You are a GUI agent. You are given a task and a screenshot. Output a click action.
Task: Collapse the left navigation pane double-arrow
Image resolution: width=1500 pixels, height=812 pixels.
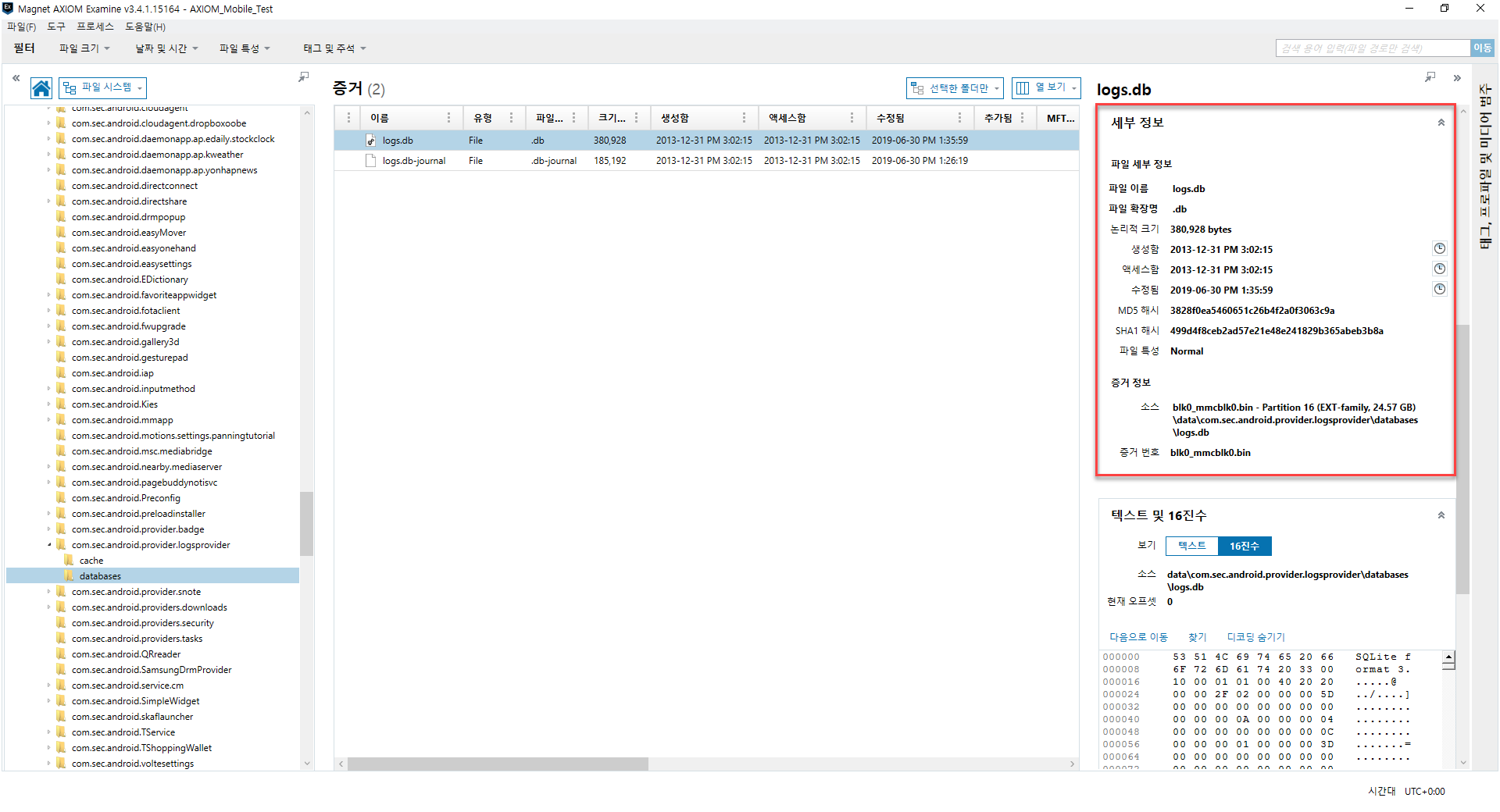[16, 78]
